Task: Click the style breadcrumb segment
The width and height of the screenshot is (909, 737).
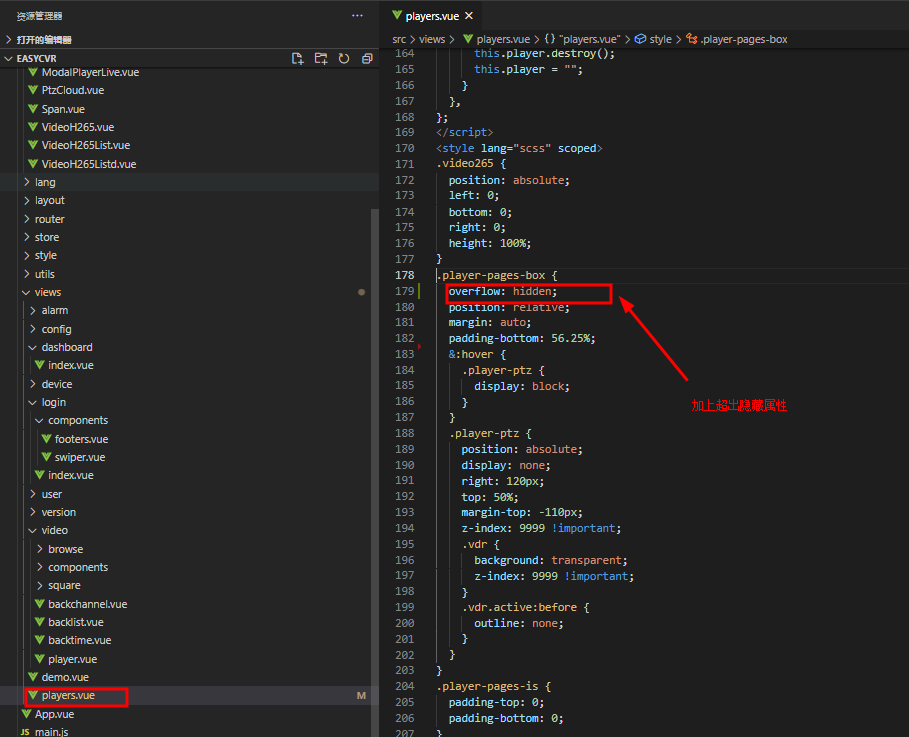Action: [x=653, y=39]
